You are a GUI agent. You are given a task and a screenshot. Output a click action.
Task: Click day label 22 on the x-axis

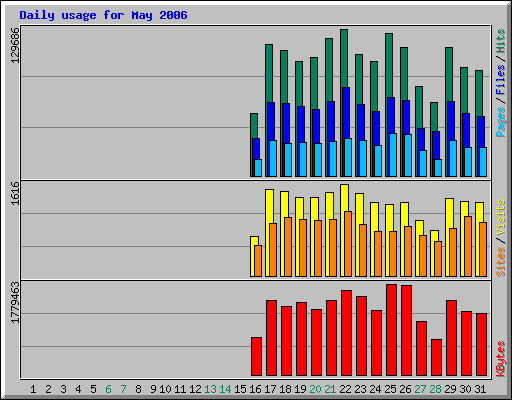point(345,389)
